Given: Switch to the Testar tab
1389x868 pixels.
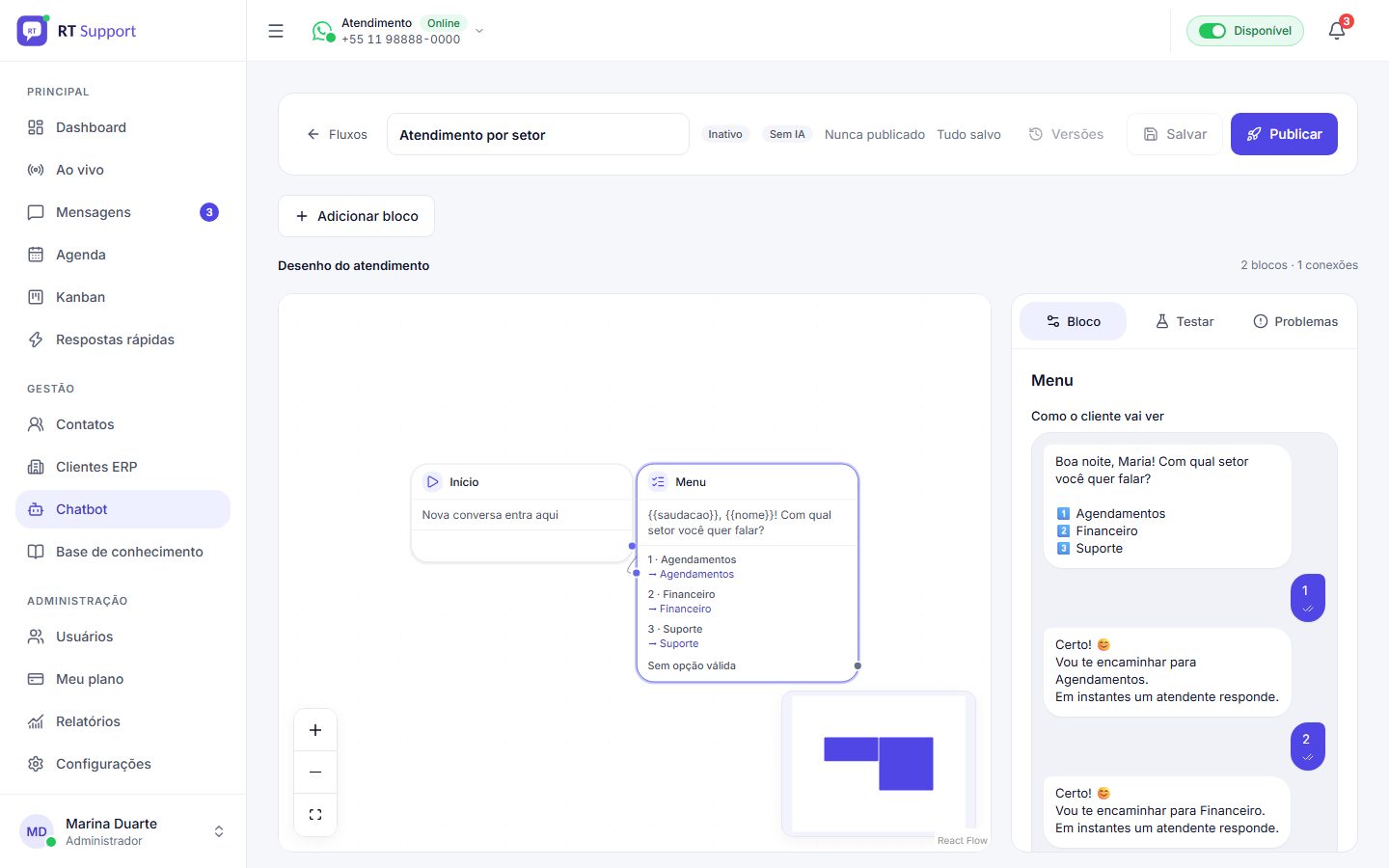Looking at the screenshot, I should [1185, 321].
